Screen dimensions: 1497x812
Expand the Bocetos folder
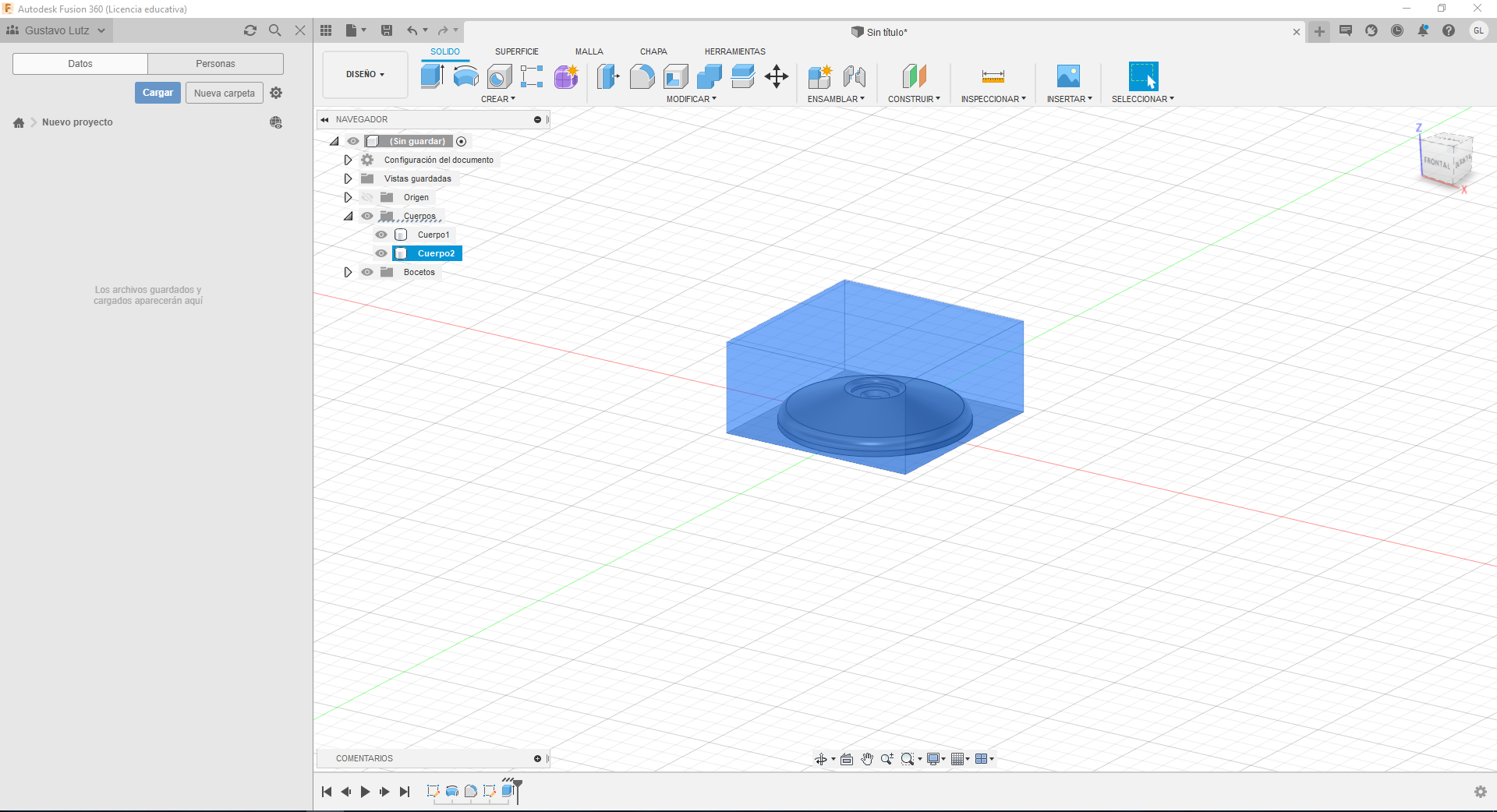coord(348,272)
